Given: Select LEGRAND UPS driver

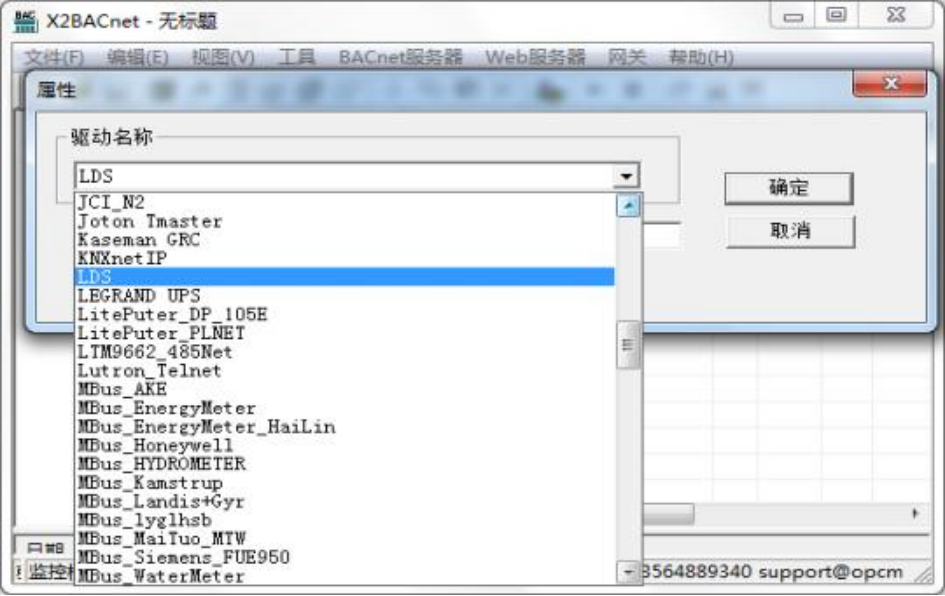Looking at the screenshot, I should 345,295.
